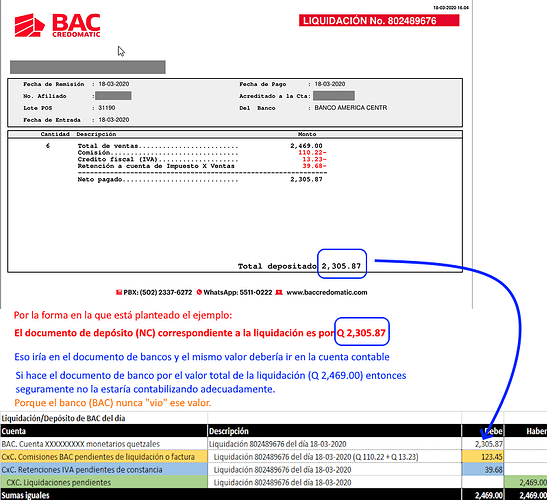Click the Sumas iguales row label
This screenshot has width=547, height=500.
point(25,495)
